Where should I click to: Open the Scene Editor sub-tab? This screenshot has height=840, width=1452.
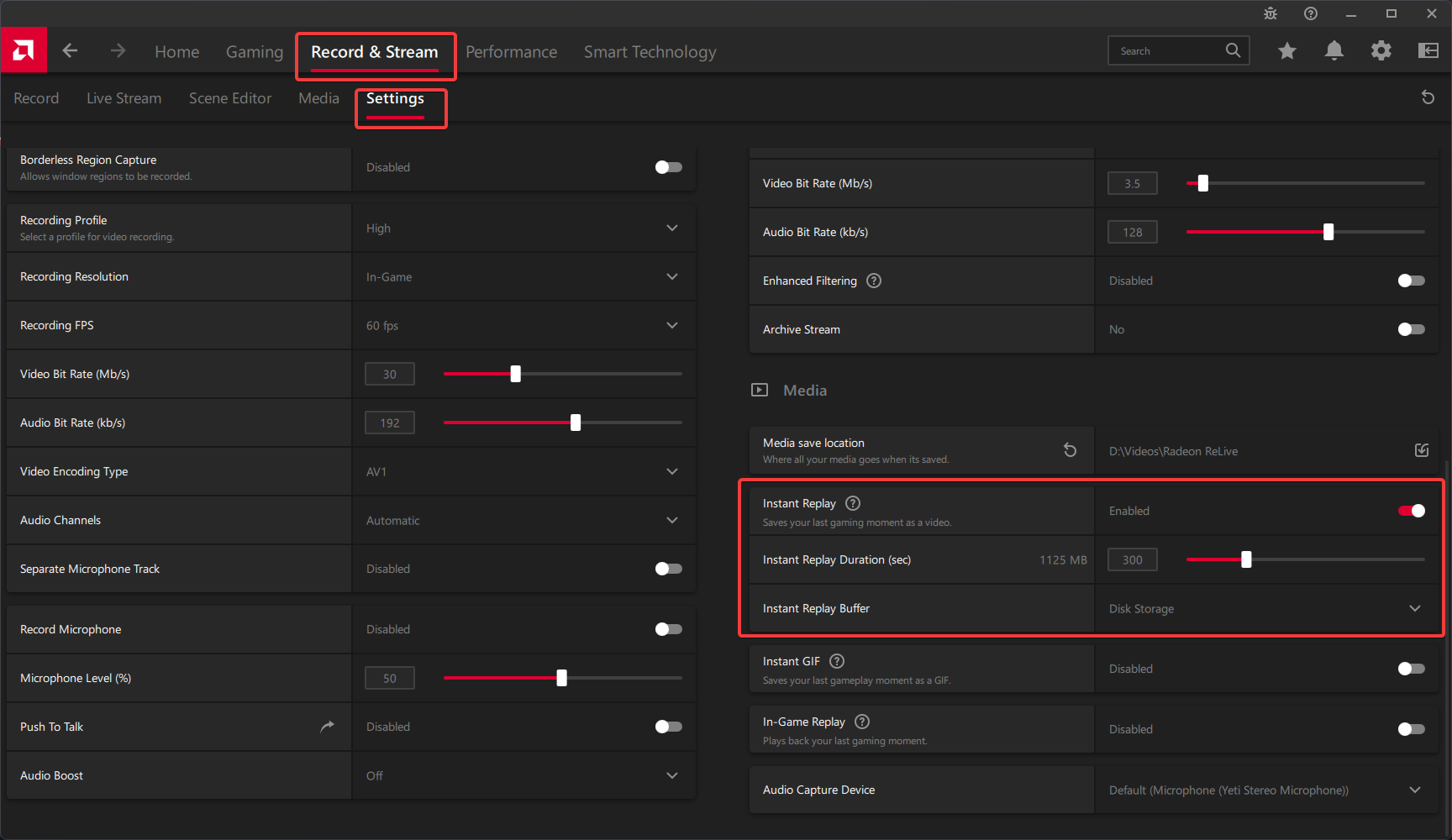[230, 98]
